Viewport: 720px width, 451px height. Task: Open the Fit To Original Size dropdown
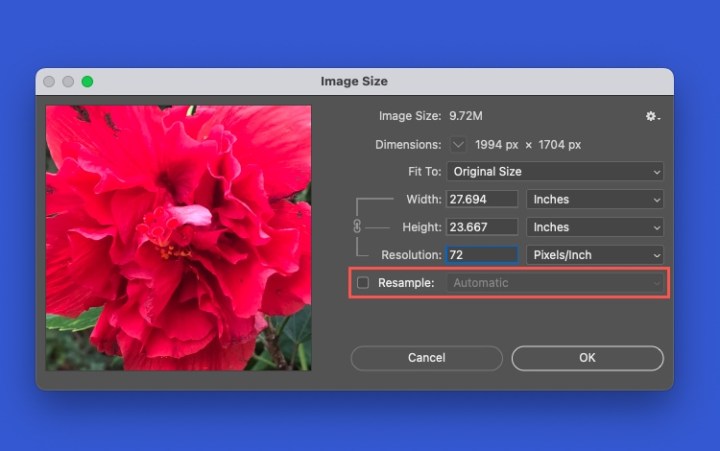point(555,172)
